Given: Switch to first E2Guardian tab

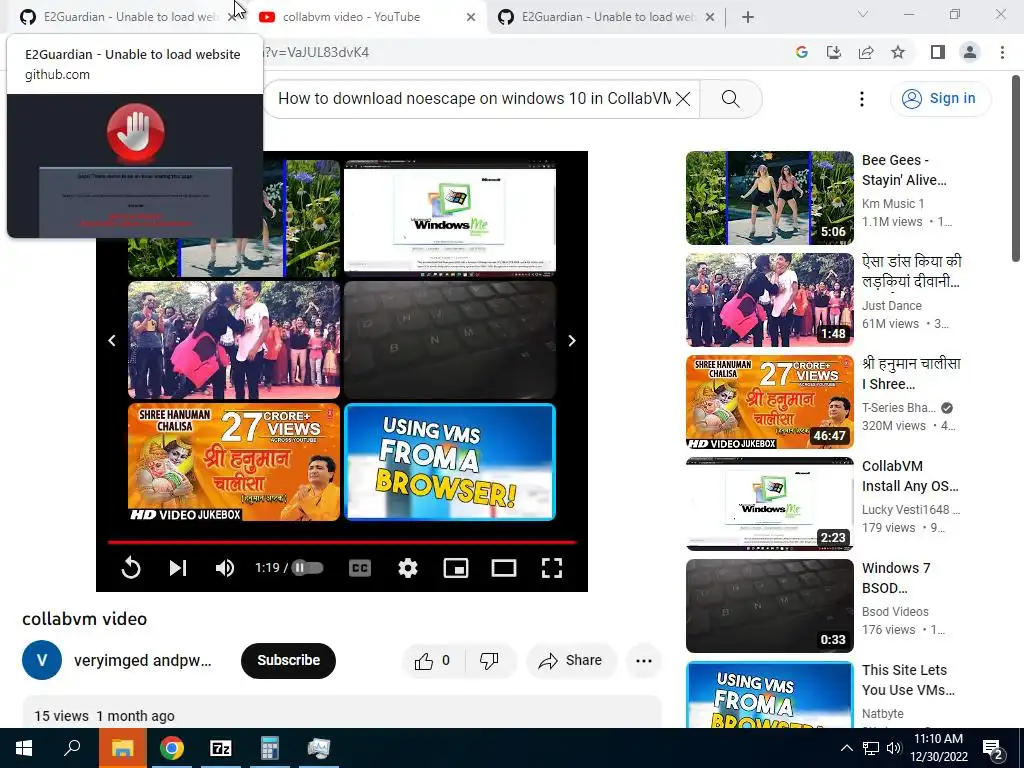Looking at the screenshot, I should pos(124,17).
